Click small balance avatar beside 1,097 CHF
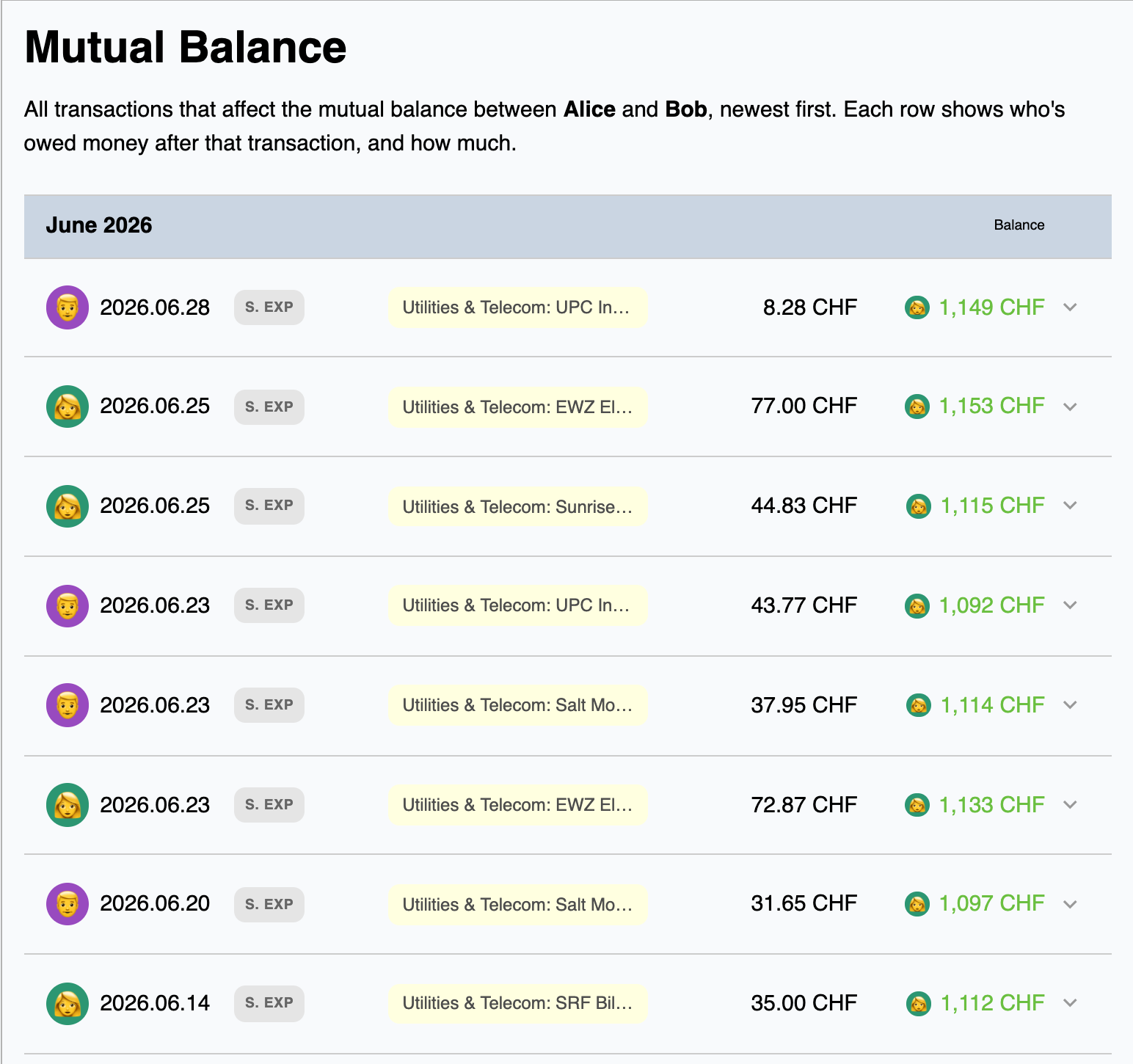Image resolution: width=1133 pixels, height=1064 pixels. (x=917, y=904)
